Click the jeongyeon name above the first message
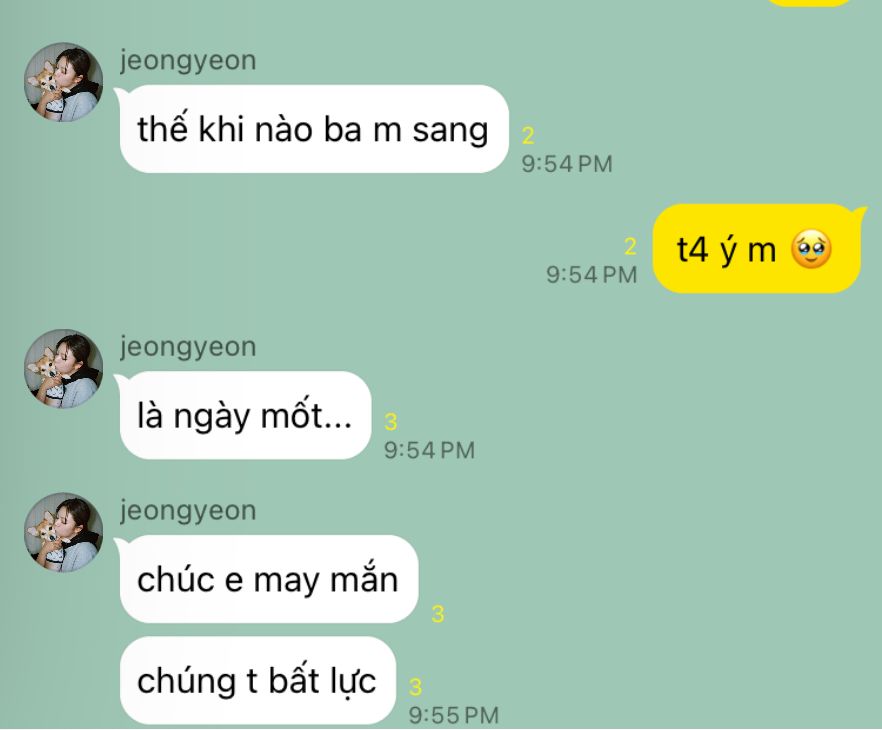Image resolution: width=882 pixels, height=730 pixels. [188, 60]
